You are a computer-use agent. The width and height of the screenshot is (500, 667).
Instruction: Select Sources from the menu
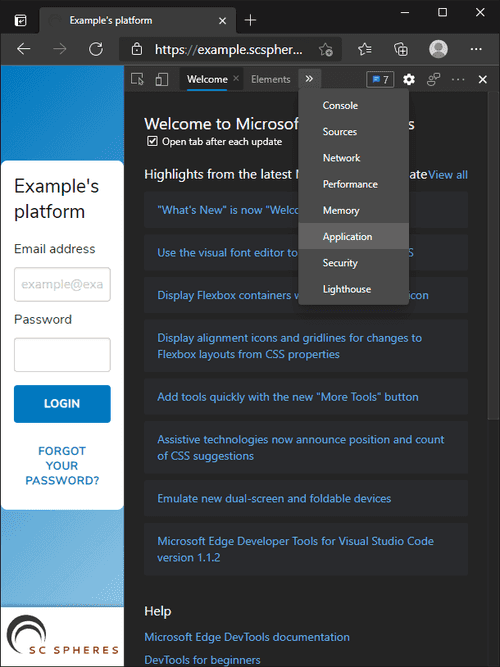click(x=354, y=132)
